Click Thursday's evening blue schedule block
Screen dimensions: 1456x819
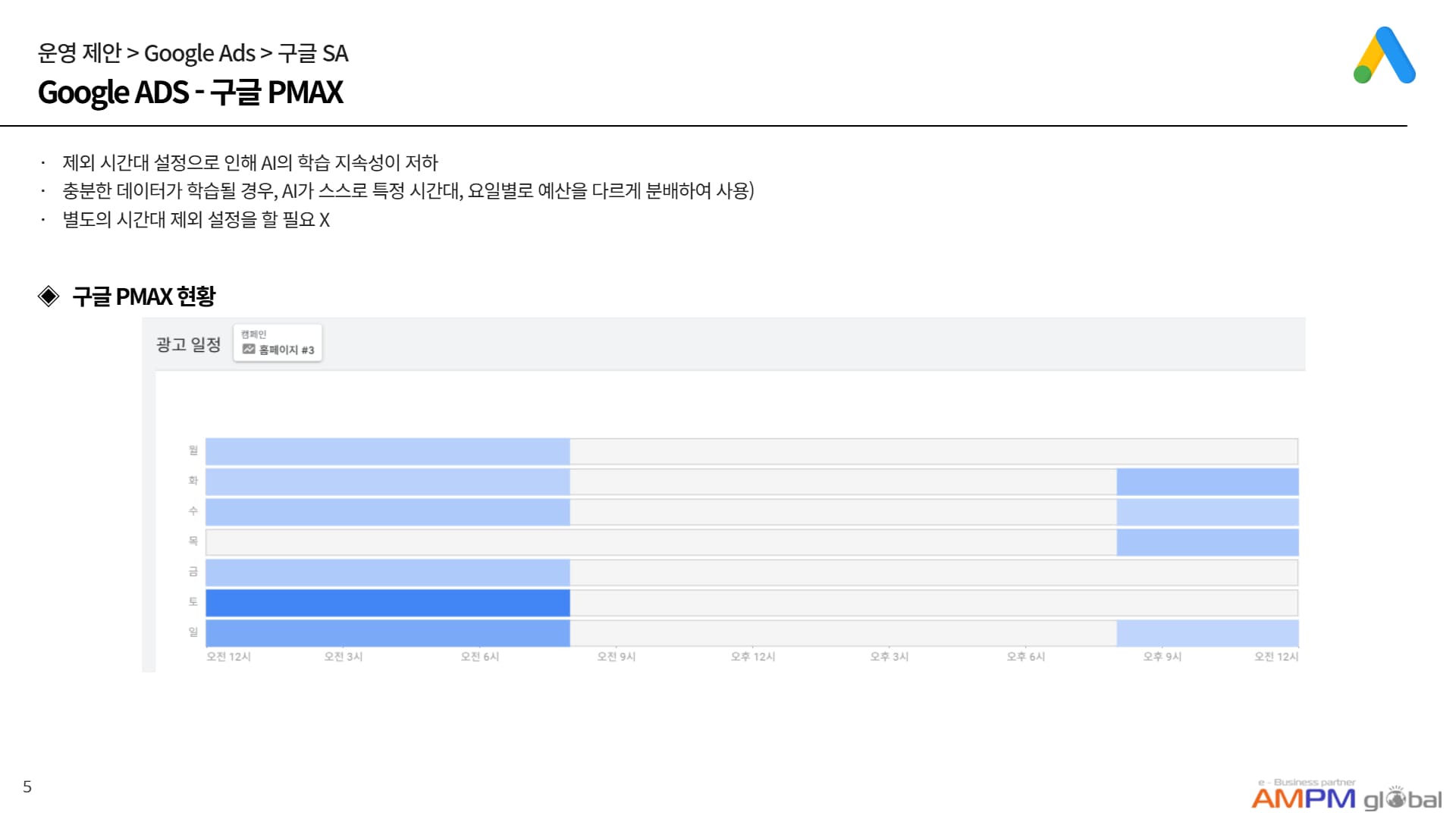1207,542
